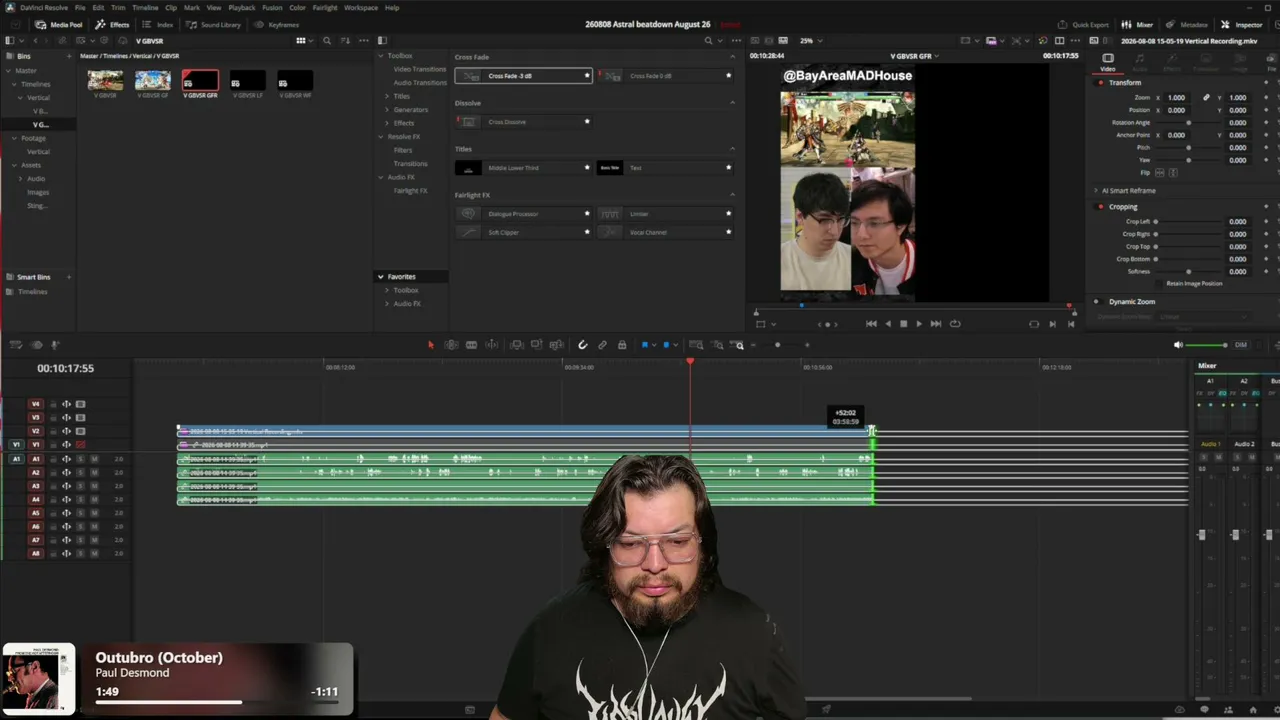Screen dimensions: 1280x720
Task: Open the Fusion menu
Action: [272, 8]
